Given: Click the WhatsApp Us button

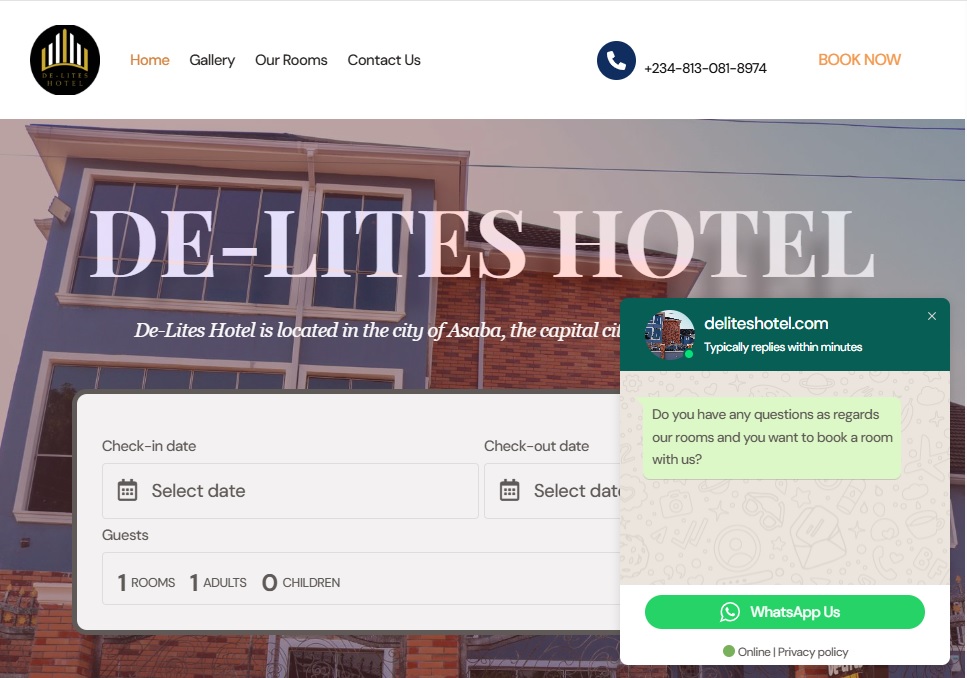Looking at the screenshot, I should pos(784,612).
